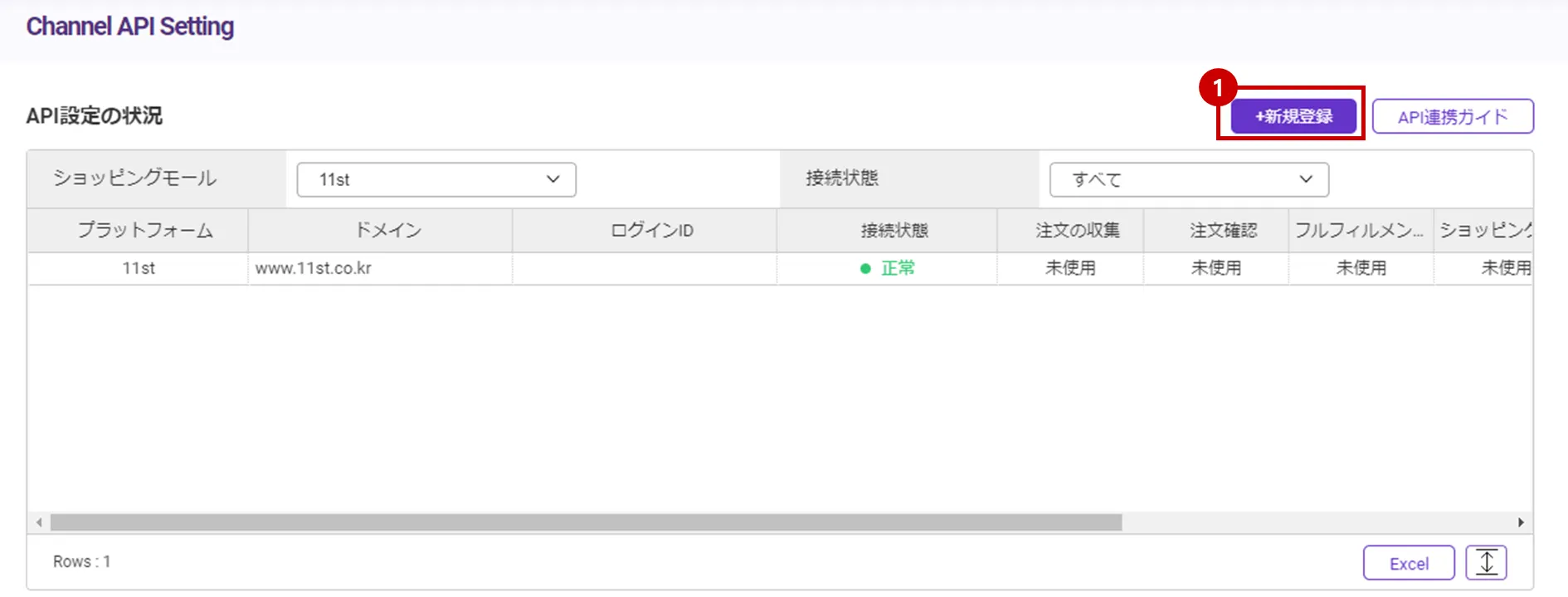Click the horizontal scrollbar left arrow
The image size is (1568, 597).
click(x=39, y=522)
